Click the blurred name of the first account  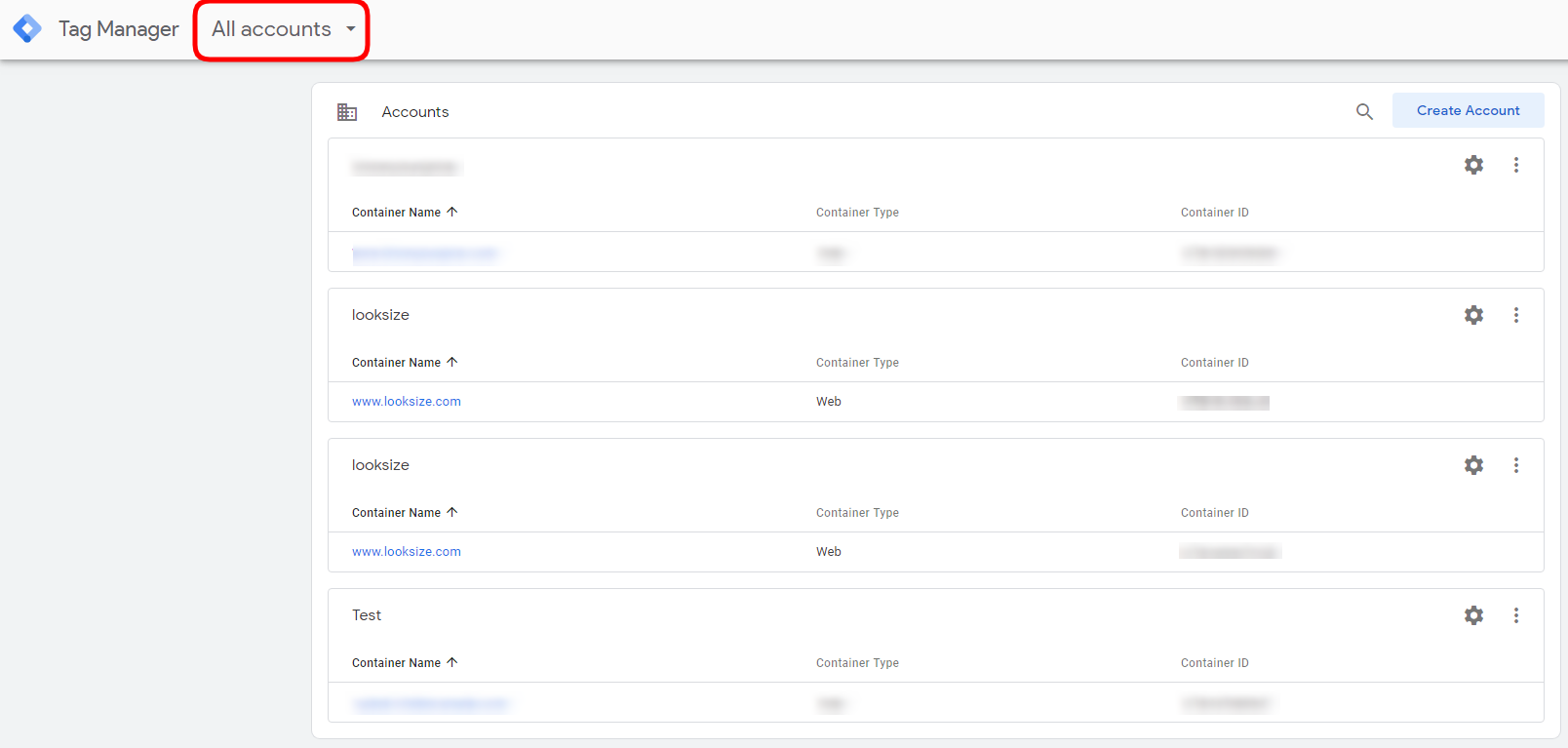[405, 168]
